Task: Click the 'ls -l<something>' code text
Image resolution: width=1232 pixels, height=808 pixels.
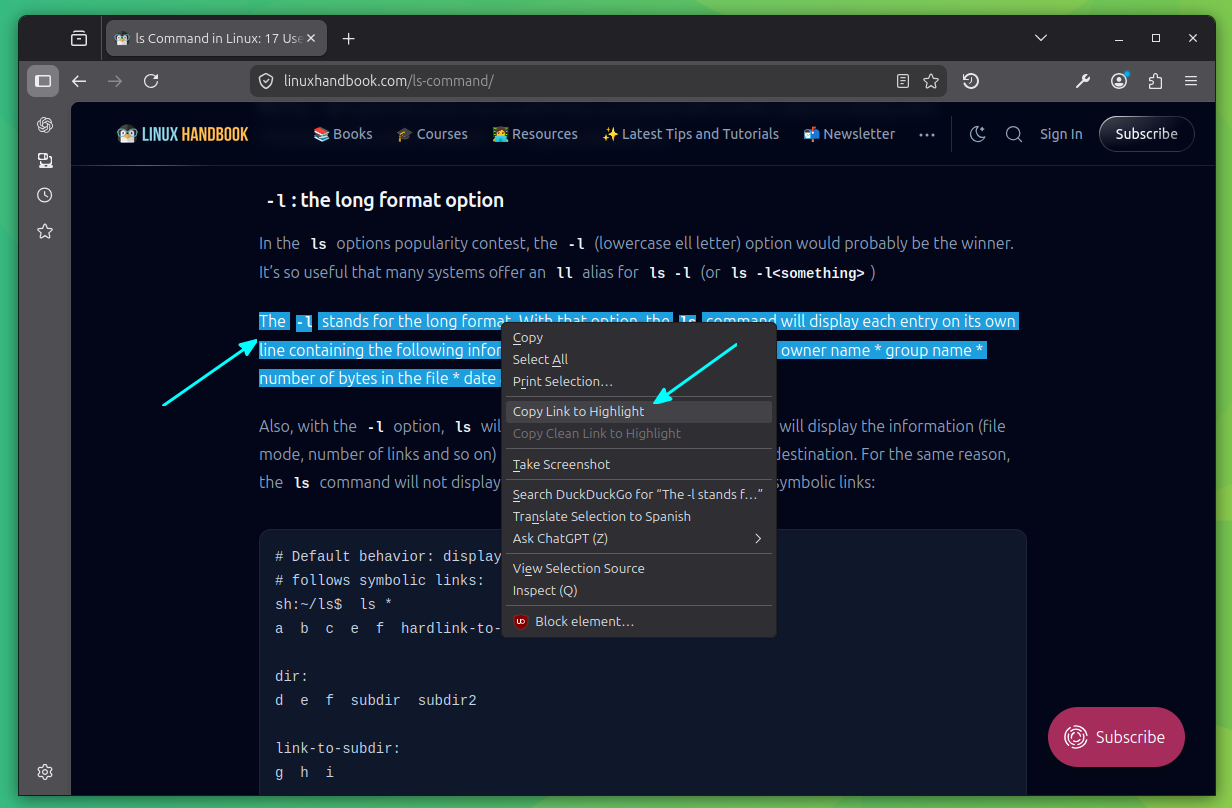Action: (x=798, y=273)
